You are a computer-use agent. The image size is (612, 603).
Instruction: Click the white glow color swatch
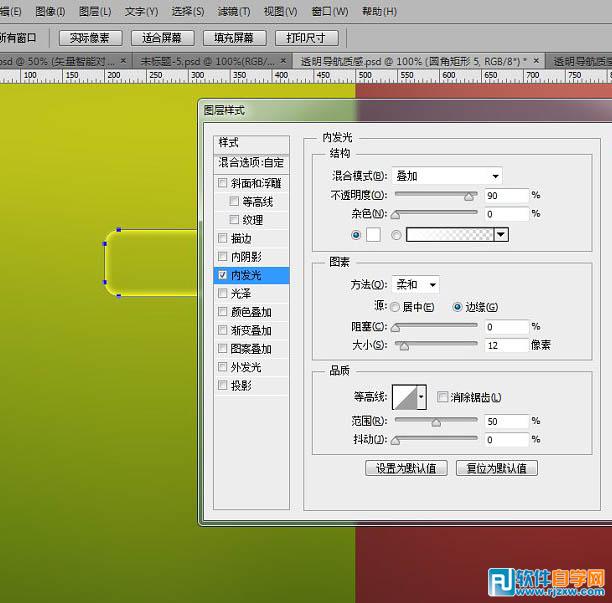(x=374, y=235)
